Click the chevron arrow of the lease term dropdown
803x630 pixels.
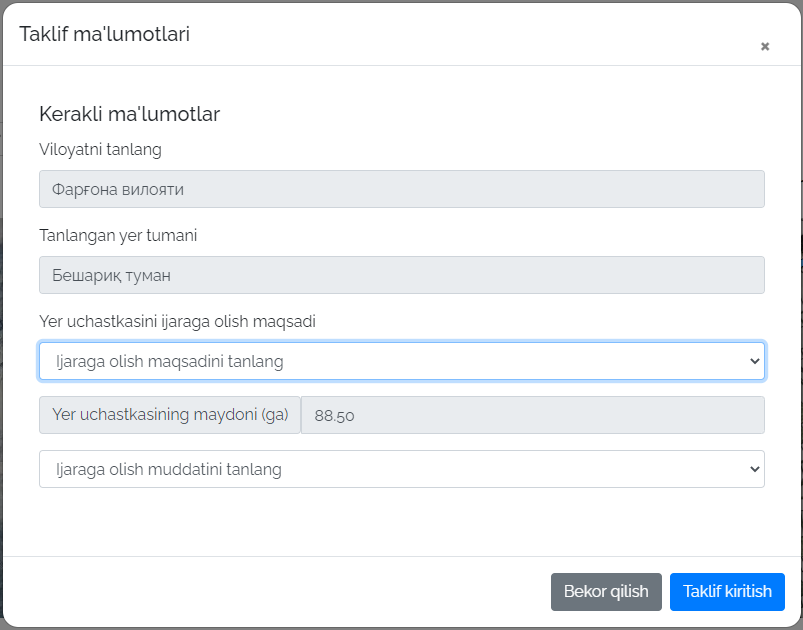(754, 469)
